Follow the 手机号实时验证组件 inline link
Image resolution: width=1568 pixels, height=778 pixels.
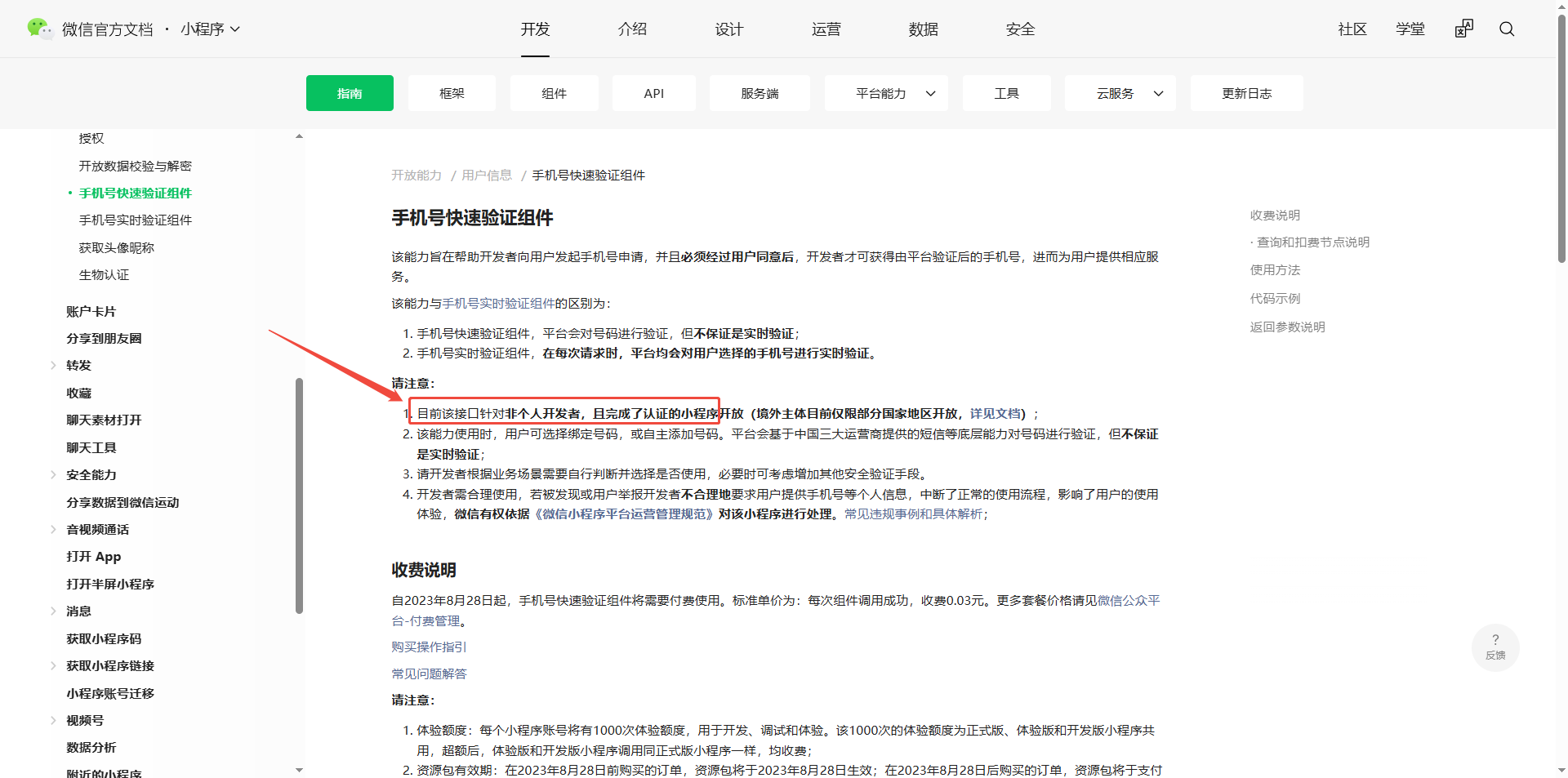[x=498, y=304]
